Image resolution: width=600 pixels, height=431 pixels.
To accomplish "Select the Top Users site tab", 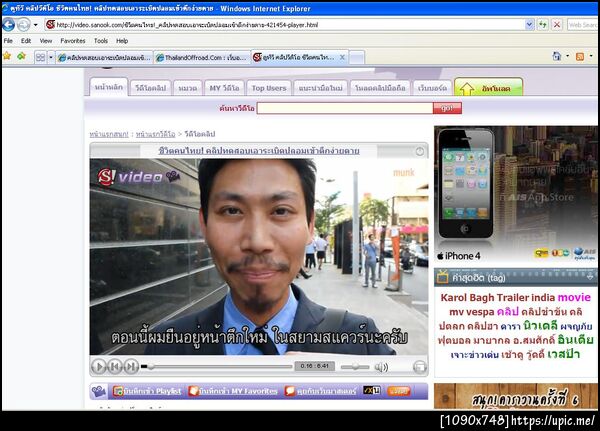I will 269,88.
